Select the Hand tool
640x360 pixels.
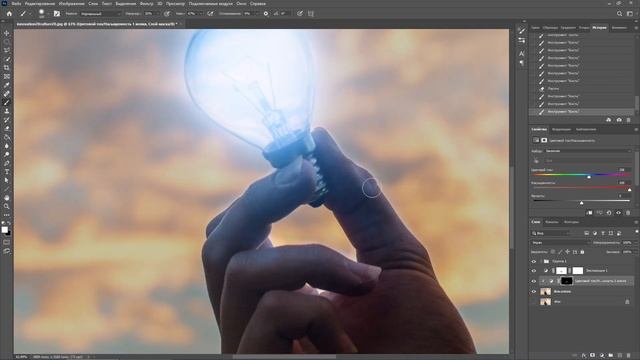(7, 198)
